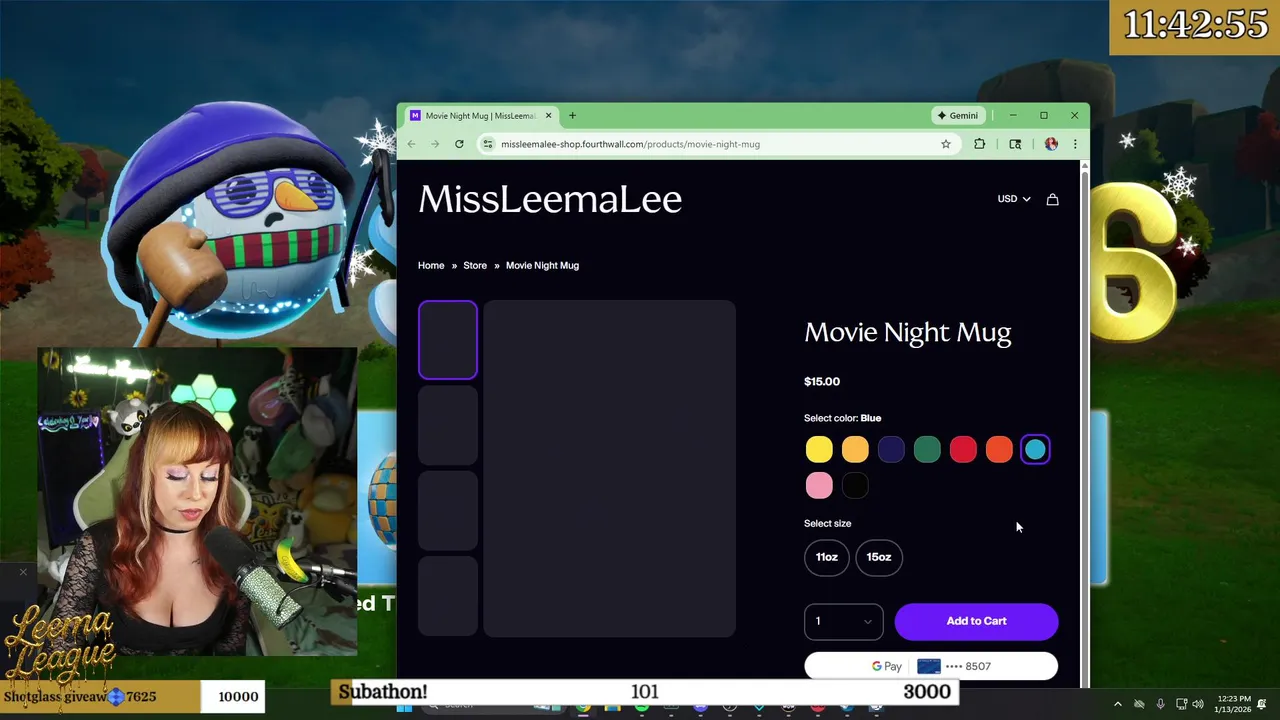Viewport: 1280px width, 720px height.
Task: Show hidden system tray icons
Action: tap(1118, 704)
